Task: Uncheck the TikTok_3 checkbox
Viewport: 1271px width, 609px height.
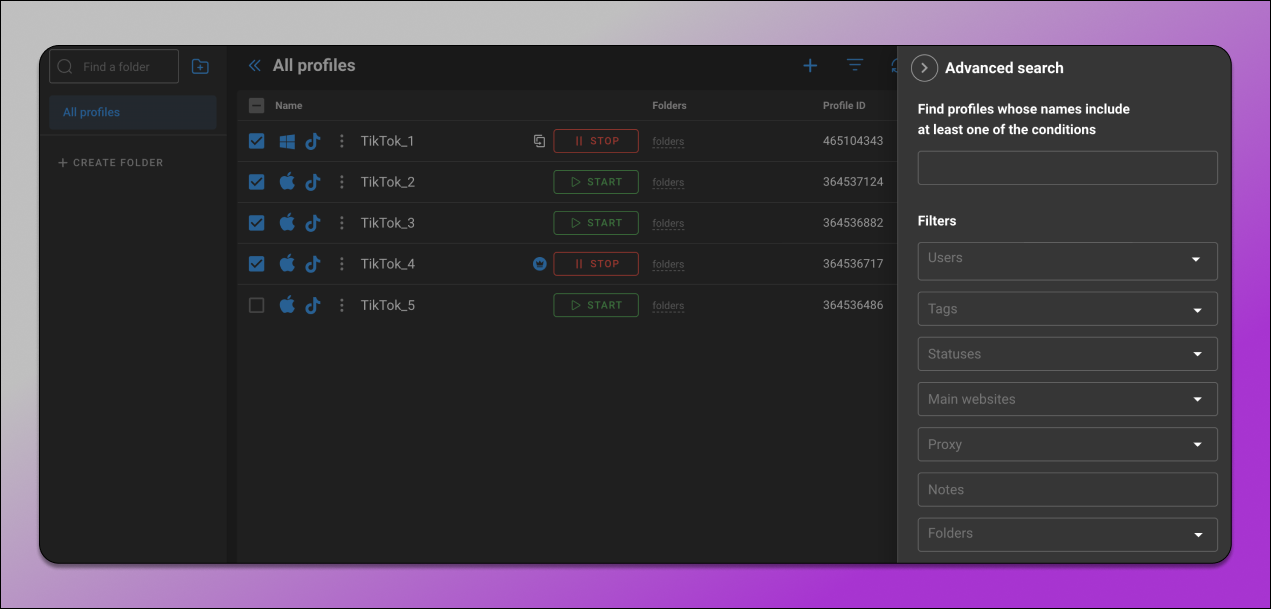Action: pos(256,223)
